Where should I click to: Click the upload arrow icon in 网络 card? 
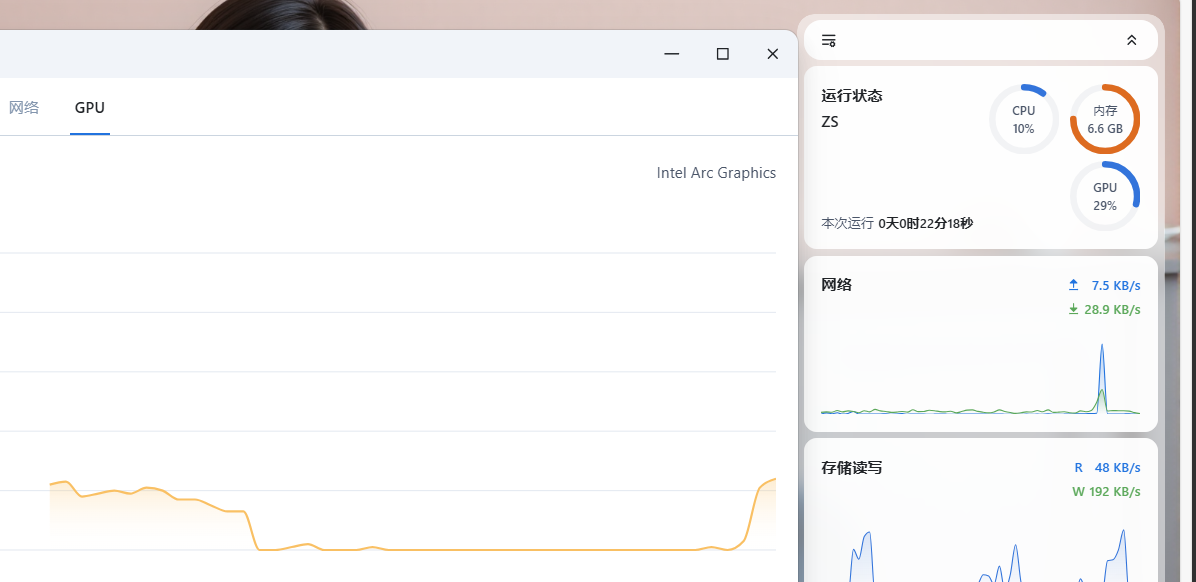(x=1073, y=285)
